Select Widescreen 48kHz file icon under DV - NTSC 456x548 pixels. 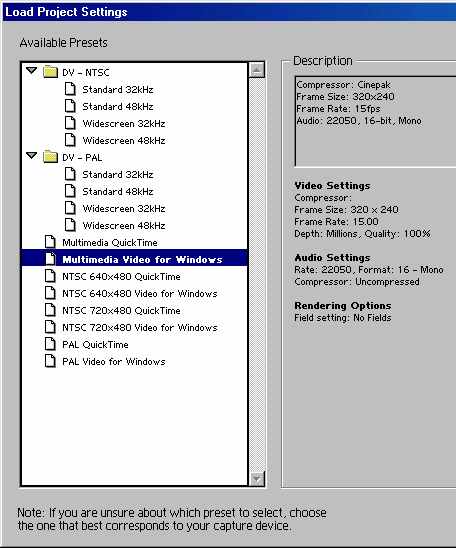70,140
